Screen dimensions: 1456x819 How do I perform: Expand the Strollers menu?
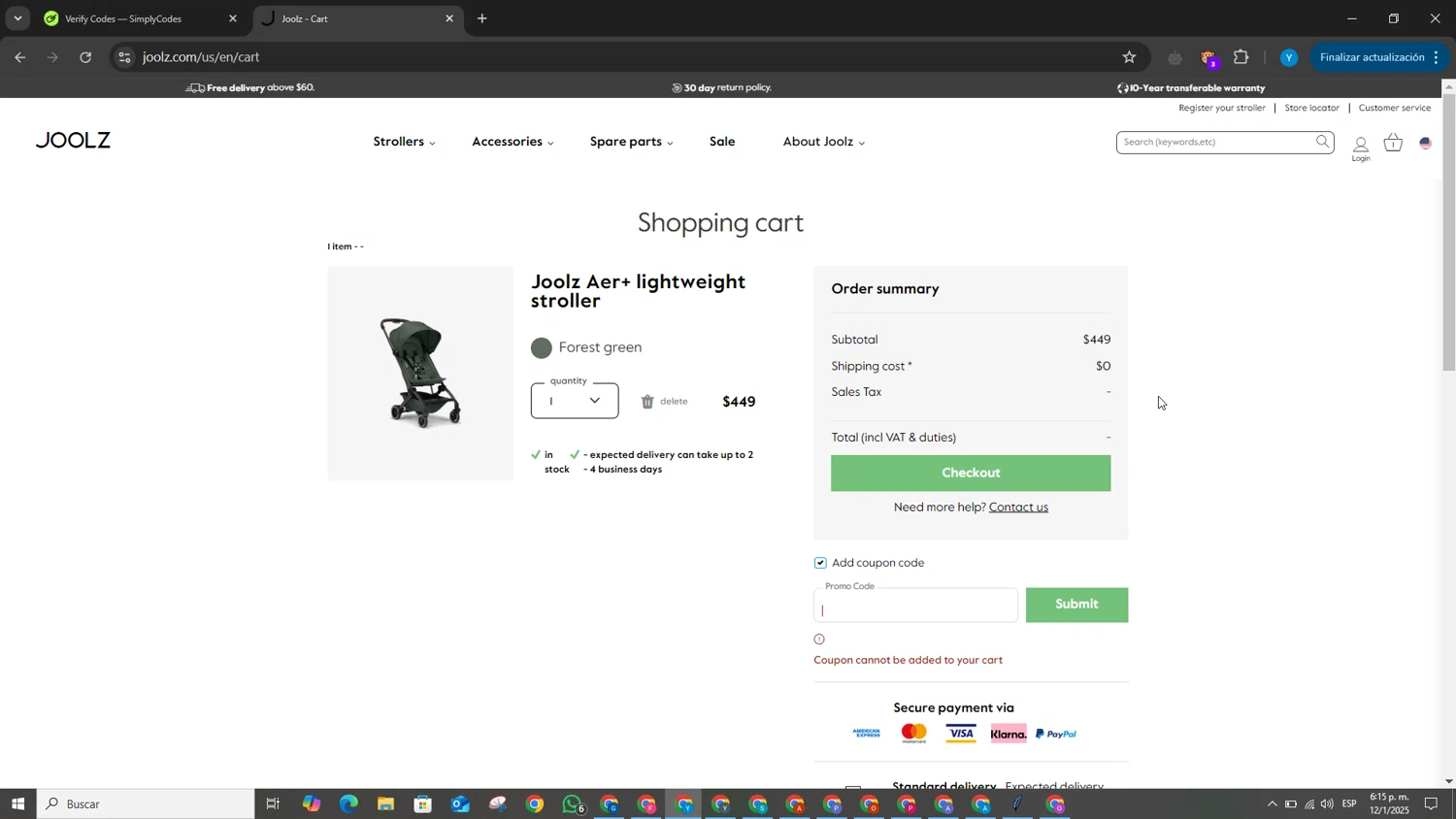pos(405,142)
